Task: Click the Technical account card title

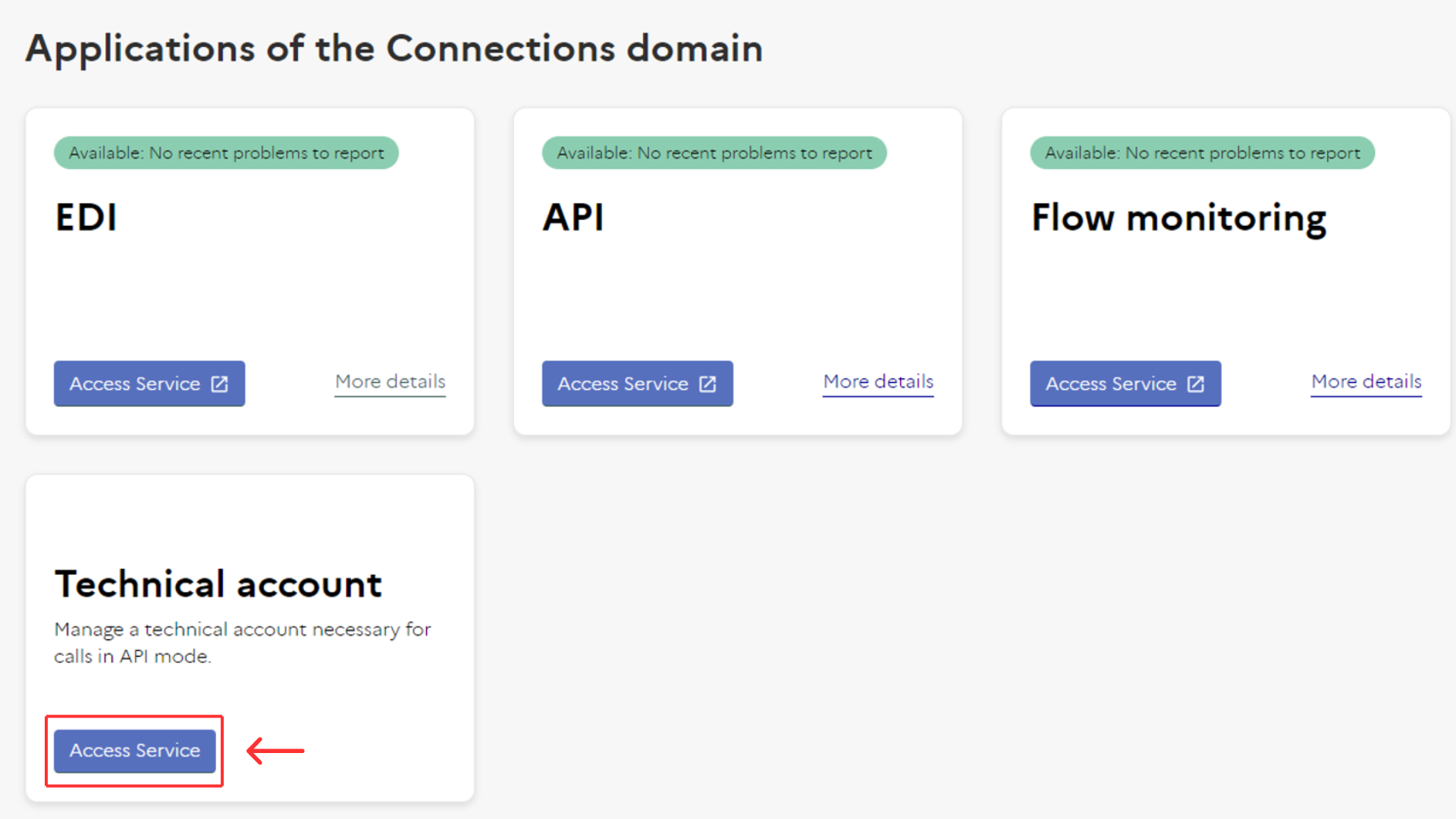Action: tap(218, 585)
